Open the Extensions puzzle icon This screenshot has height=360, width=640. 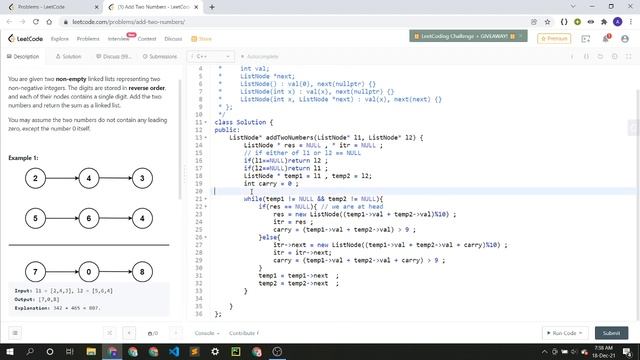(604, 22)
